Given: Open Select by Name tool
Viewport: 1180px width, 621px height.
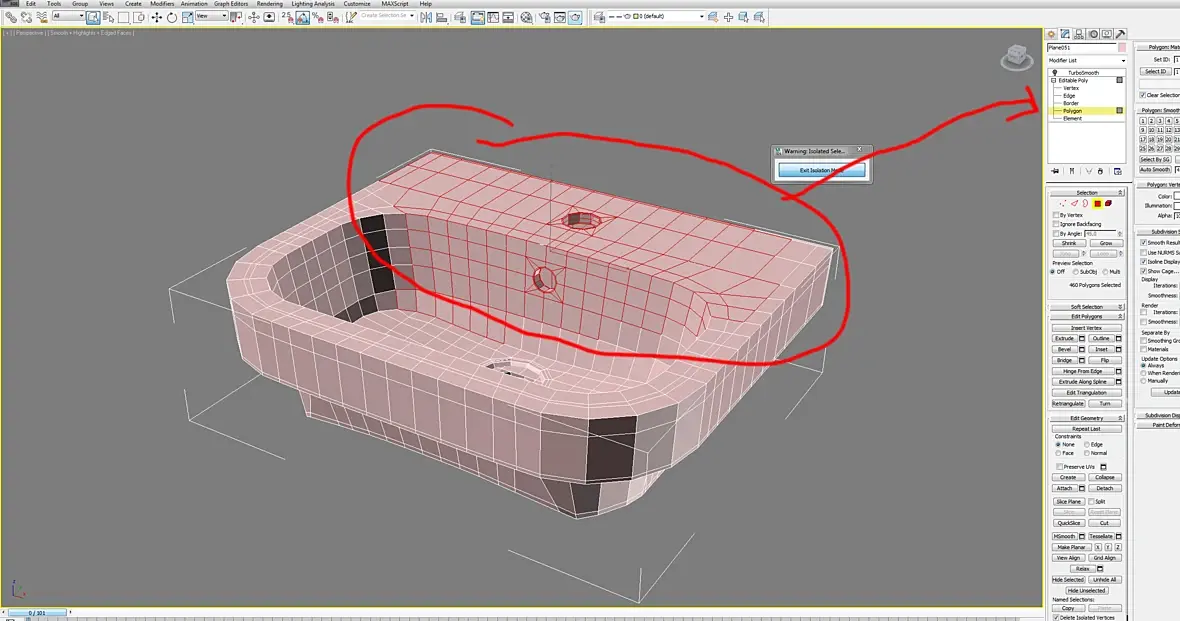Looking at the screenshot, I should tap(108, 17).
